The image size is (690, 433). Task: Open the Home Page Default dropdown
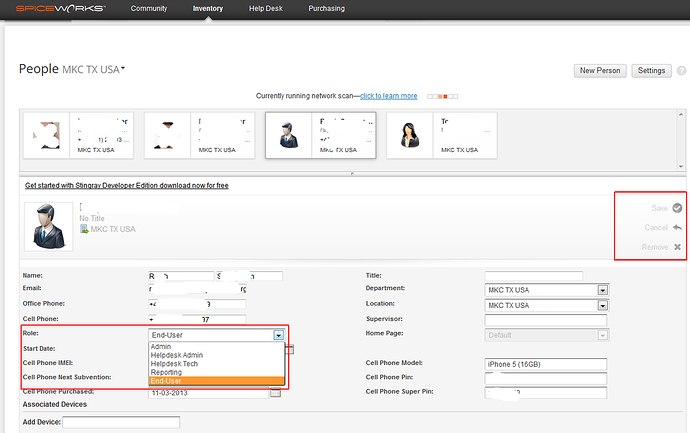click(x=547, y=335)
